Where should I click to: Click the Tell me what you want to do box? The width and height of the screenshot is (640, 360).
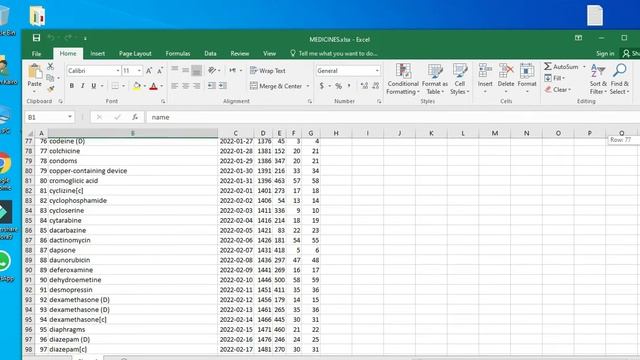[x=334, y=53]
